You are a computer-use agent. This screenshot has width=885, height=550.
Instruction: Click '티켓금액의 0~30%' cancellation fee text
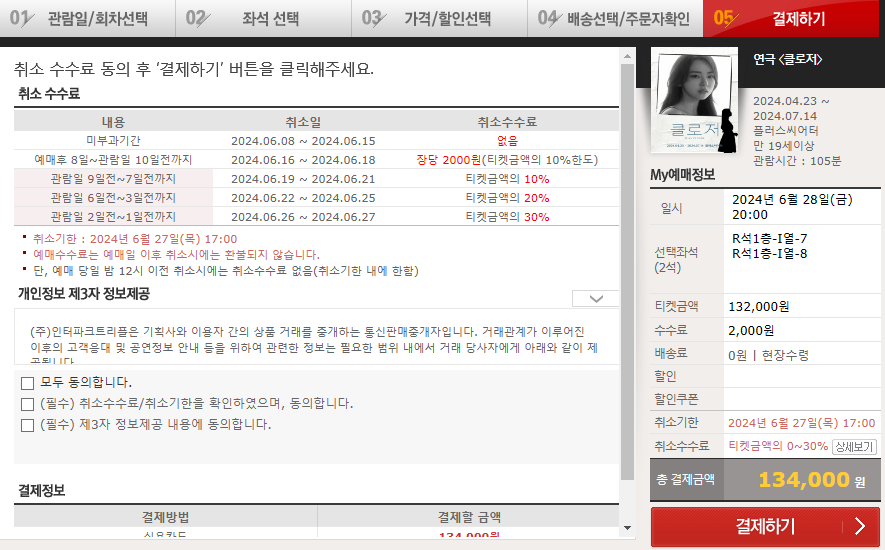click(778, 446)
